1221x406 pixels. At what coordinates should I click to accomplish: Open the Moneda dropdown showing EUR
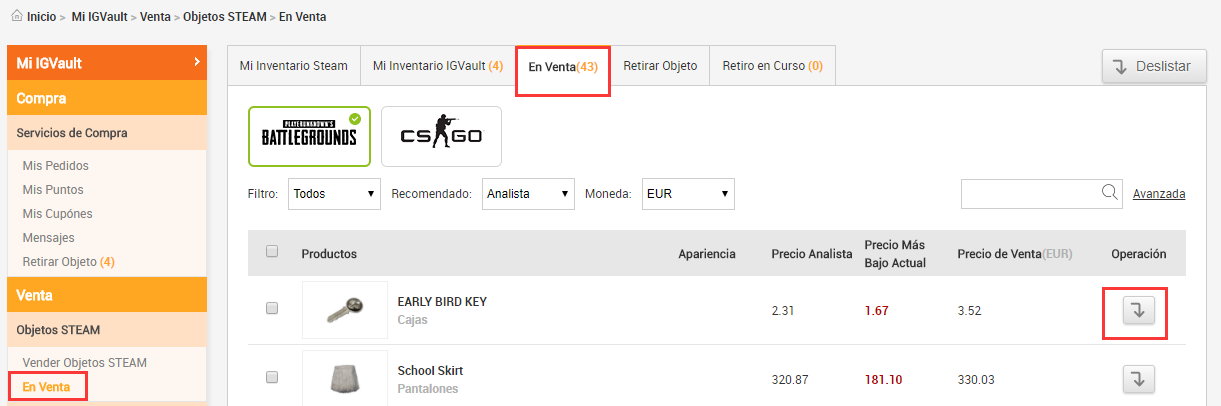pos(688,194)
